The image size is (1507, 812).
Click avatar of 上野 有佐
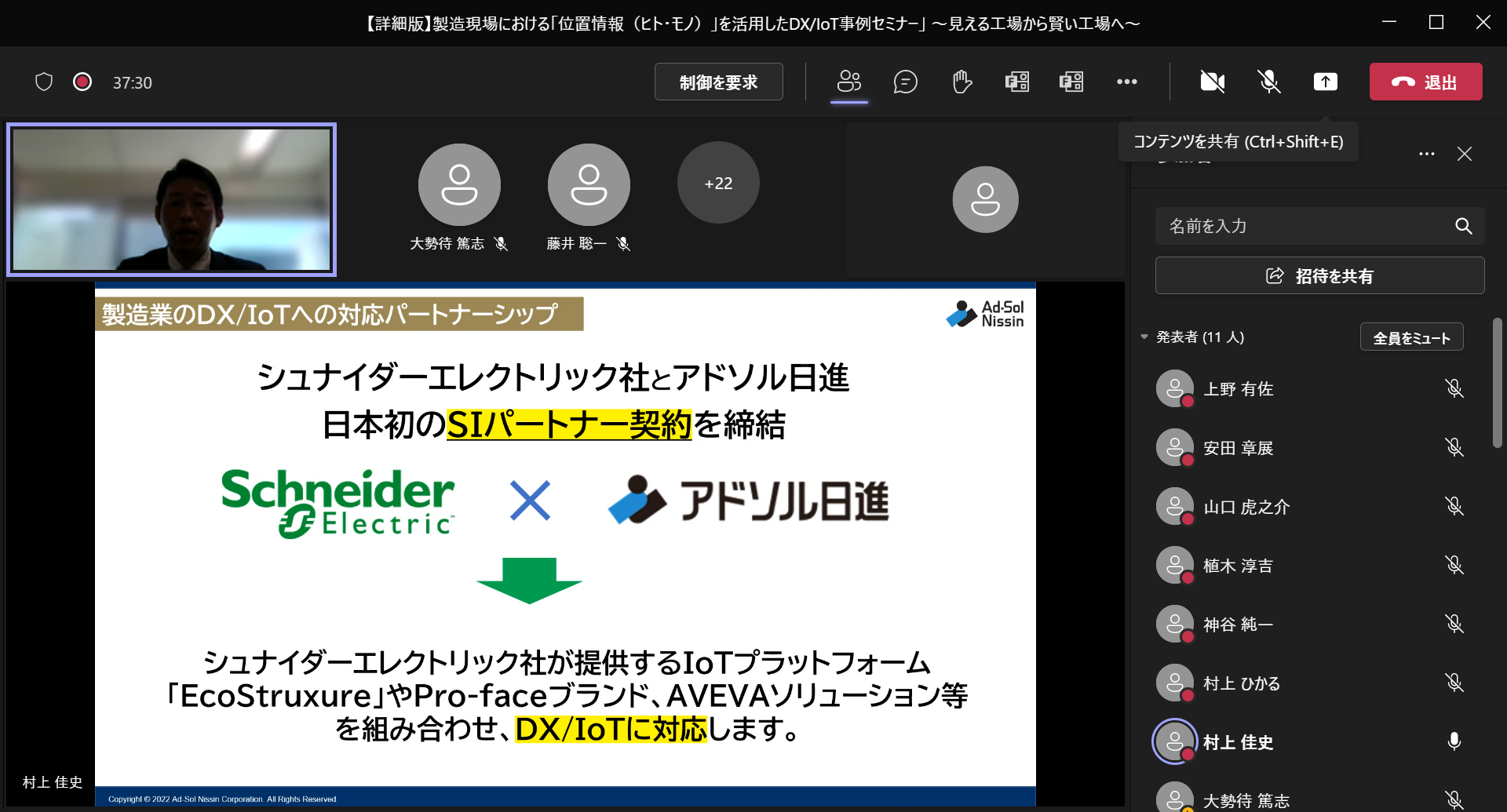tap(1175, 388)
